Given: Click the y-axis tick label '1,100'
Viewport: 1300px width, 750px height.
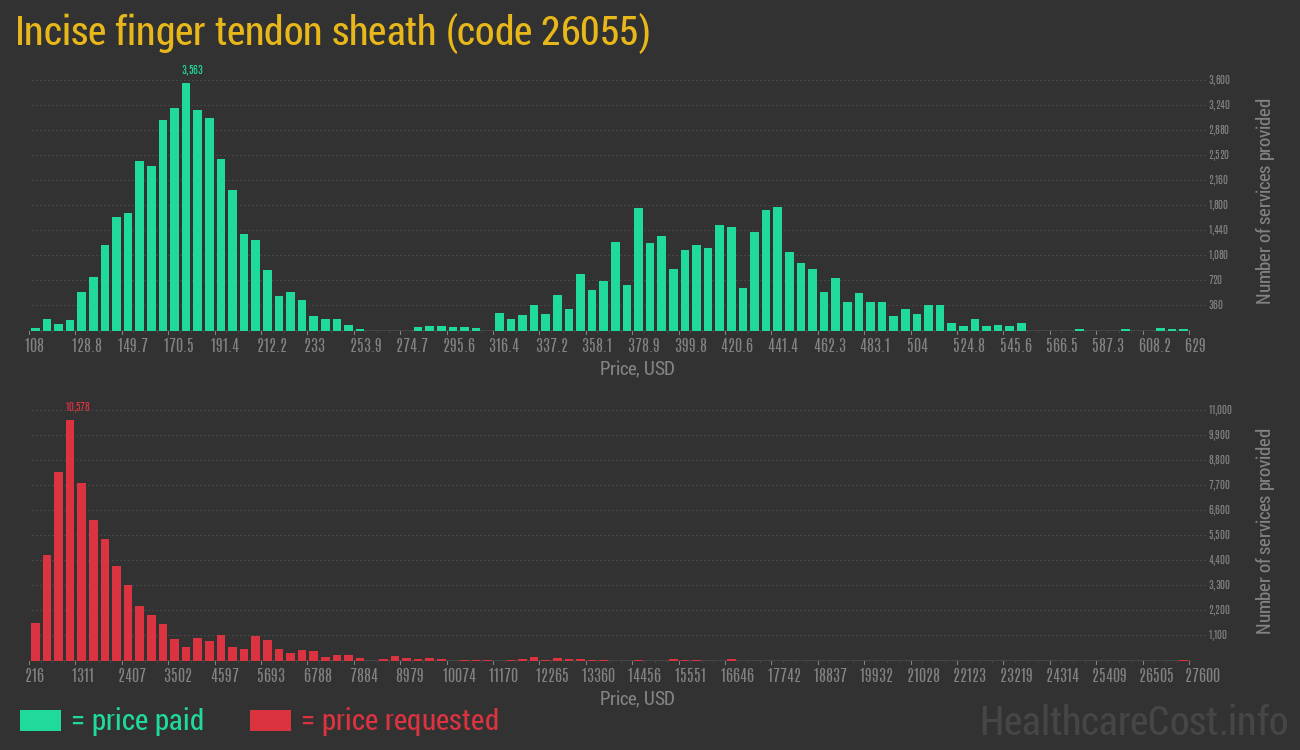Looking at the screenshot, I should point(1219,635).
